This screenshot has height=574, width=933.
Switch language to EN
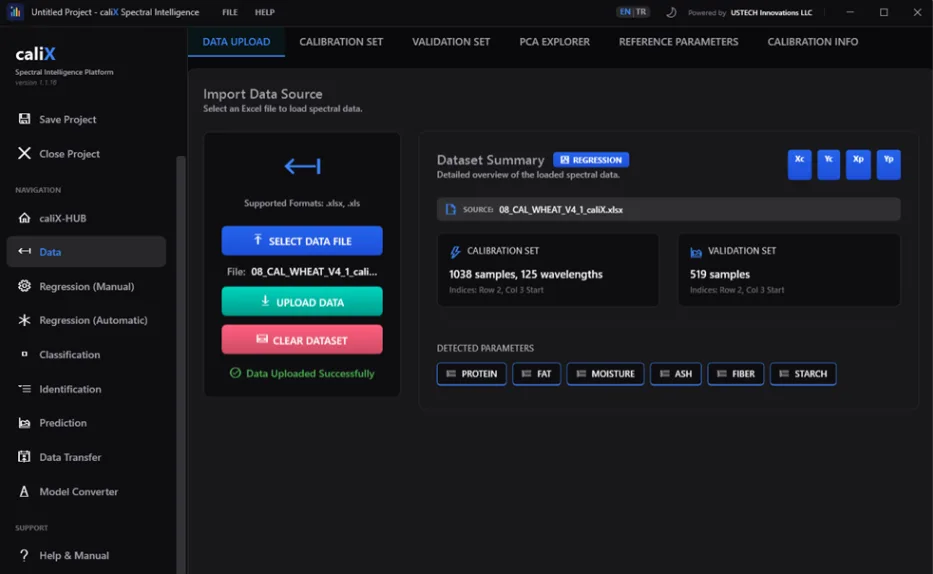click(x=625, y=12)
